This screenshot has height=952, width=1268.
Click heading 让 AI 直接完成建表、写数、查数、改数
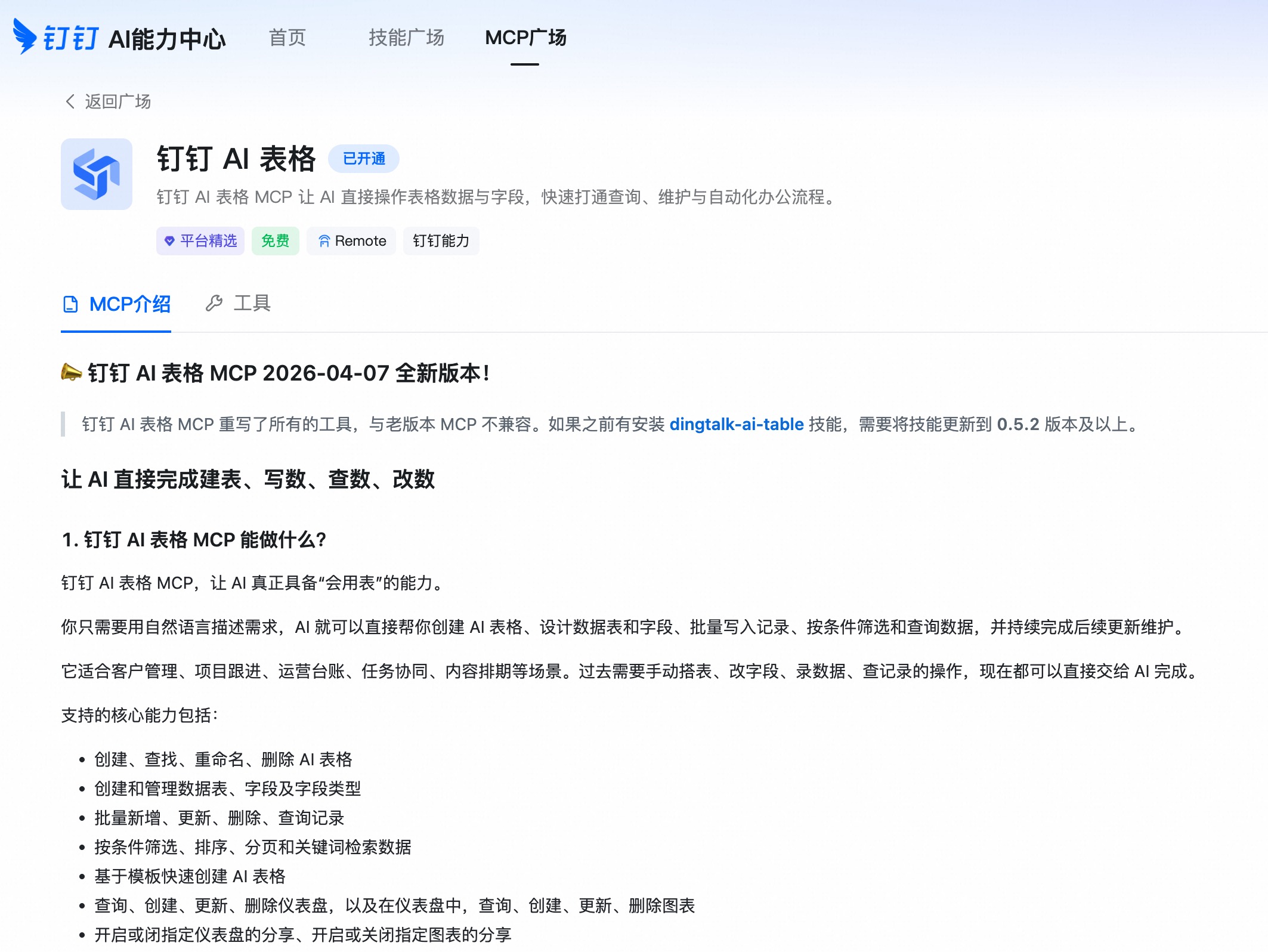pos(248,479)
